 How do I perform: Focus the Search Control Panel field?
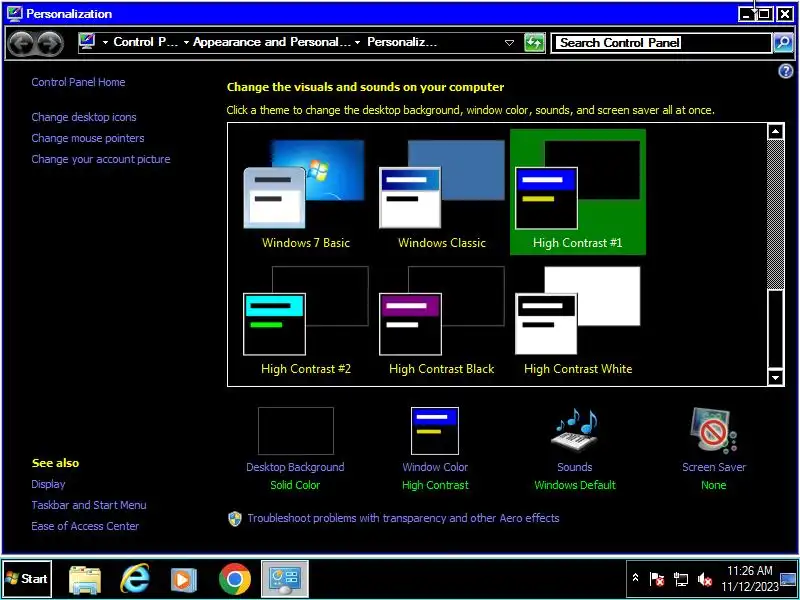662,43
